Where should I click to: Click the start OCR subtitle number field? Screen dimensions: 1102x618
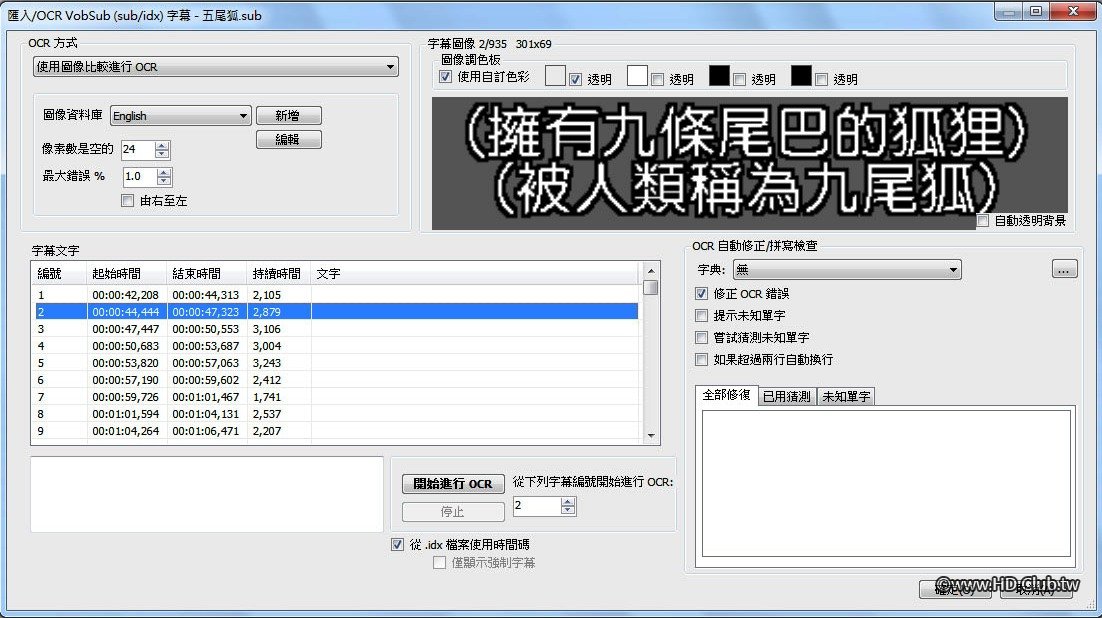click(537, 506)
